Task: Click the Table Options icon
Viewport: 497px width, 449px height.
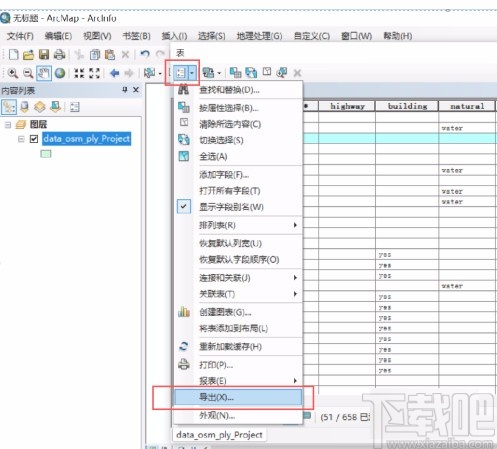Action: click(181, 73)
